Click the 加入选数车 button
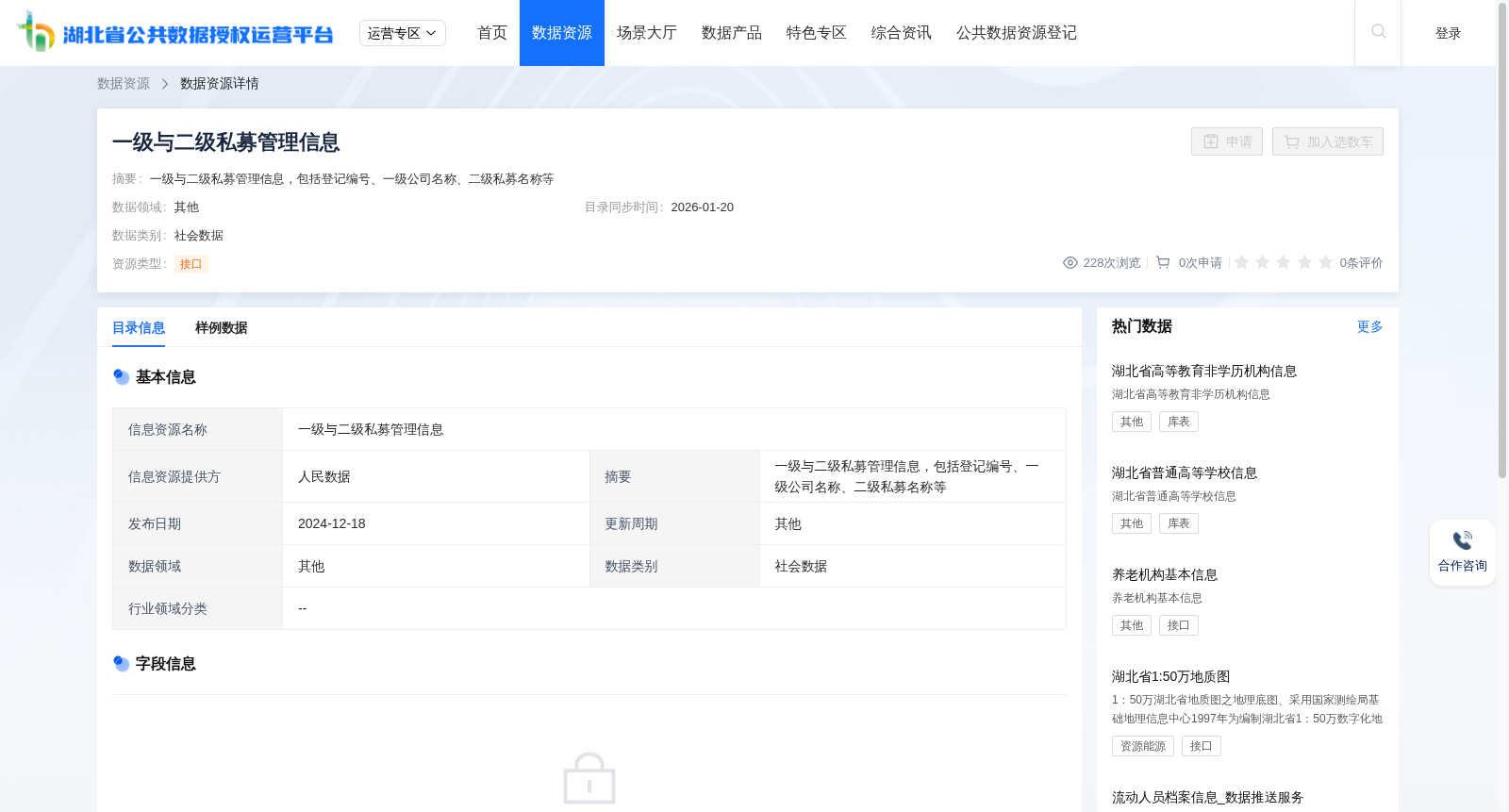1509x812 pixels. tap(1328, 141)
